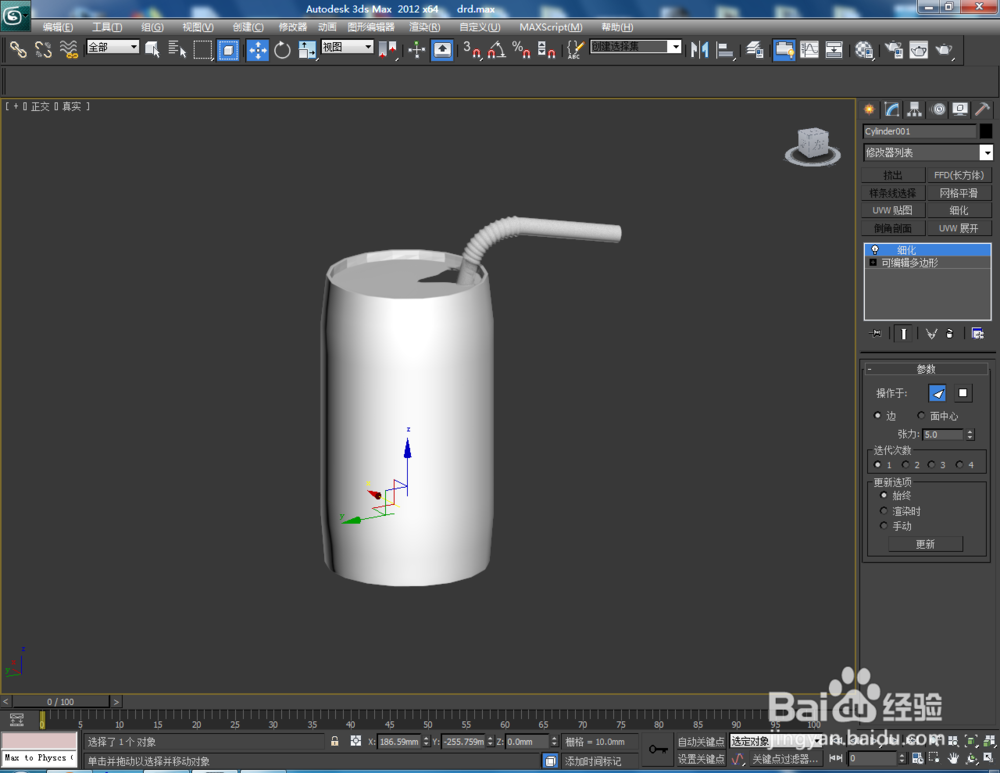This screenshot has width=1000, height=773.
Task: Click Use Pivot Point Center icon
Action: (387, 50)
